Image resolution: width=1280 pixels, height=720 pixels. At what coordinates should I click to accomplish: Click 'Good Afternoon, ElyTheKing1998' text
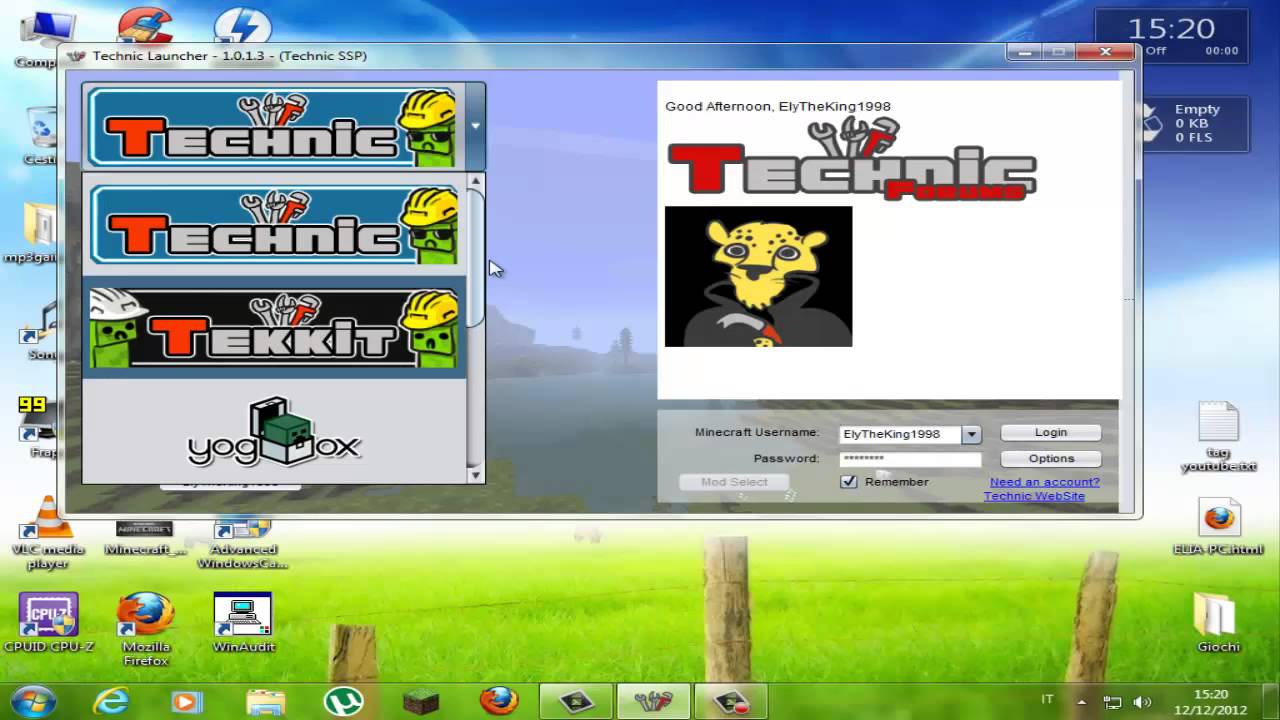pos(777,106)
